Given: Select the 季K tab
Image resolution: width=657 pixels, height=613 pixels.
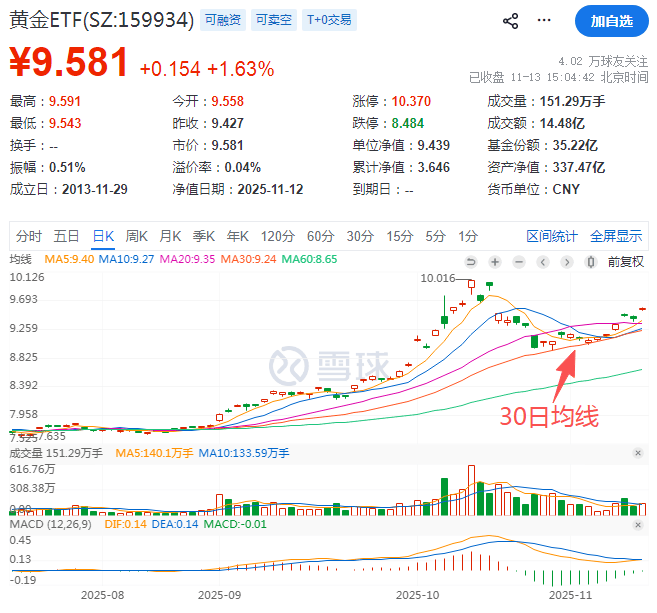Looking at the screenshot, I should [x=204, y=236].
